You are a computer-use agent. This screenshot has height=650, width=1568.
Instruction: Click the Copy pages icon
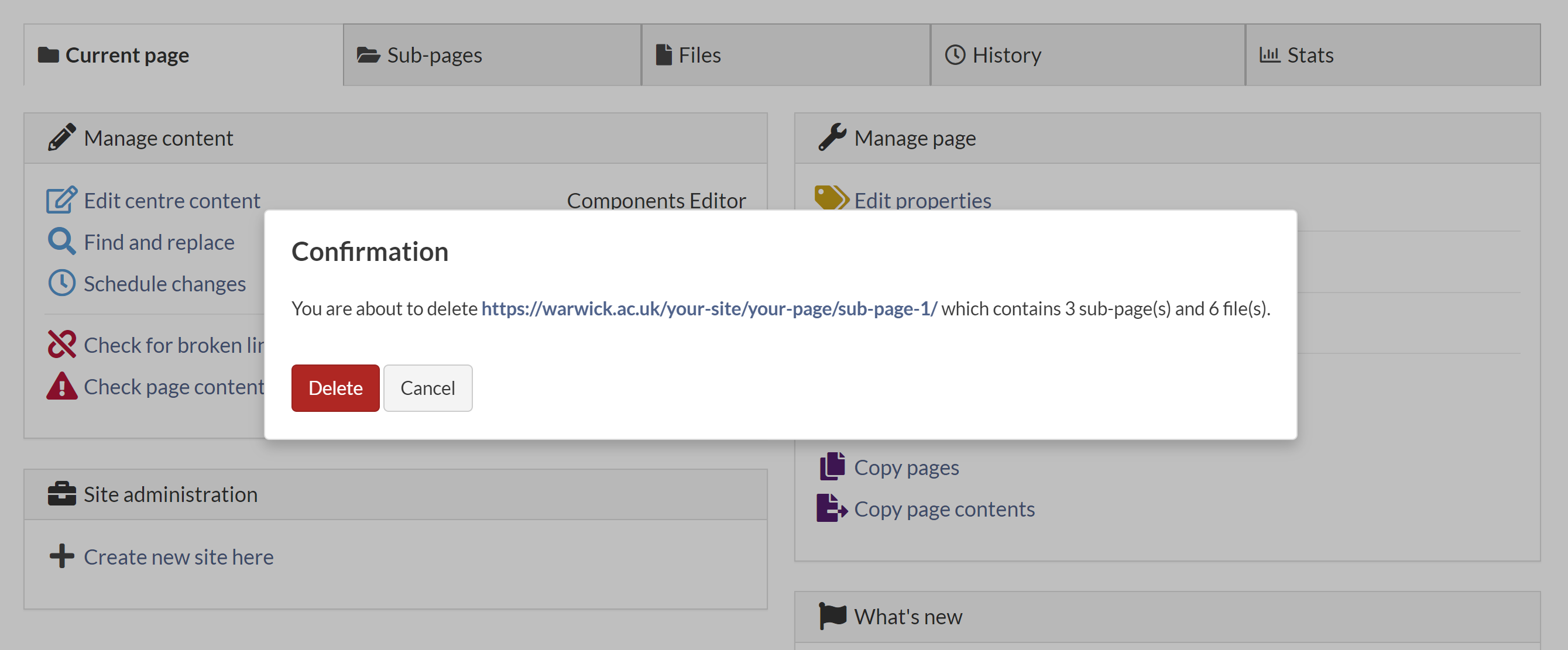click(x=832, y=466)
